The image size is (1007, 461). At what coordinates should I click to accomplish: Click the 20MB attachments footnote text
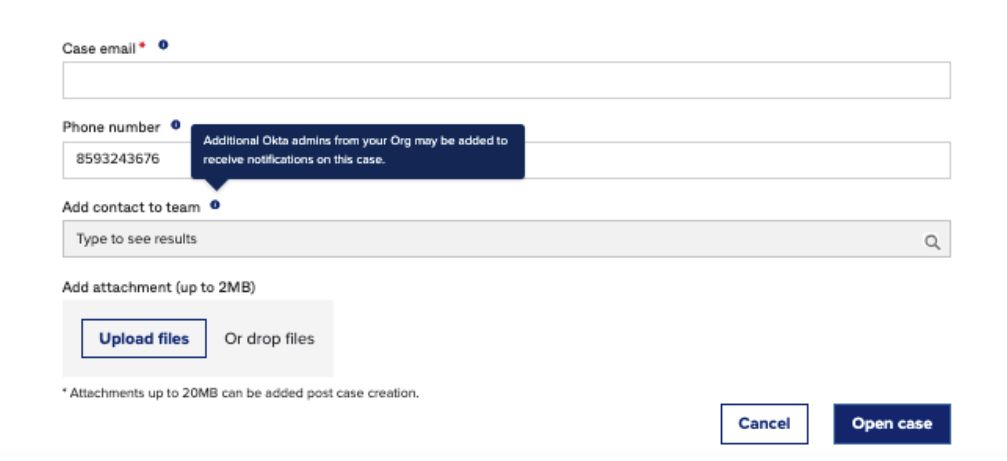click(x=240, y=393)
